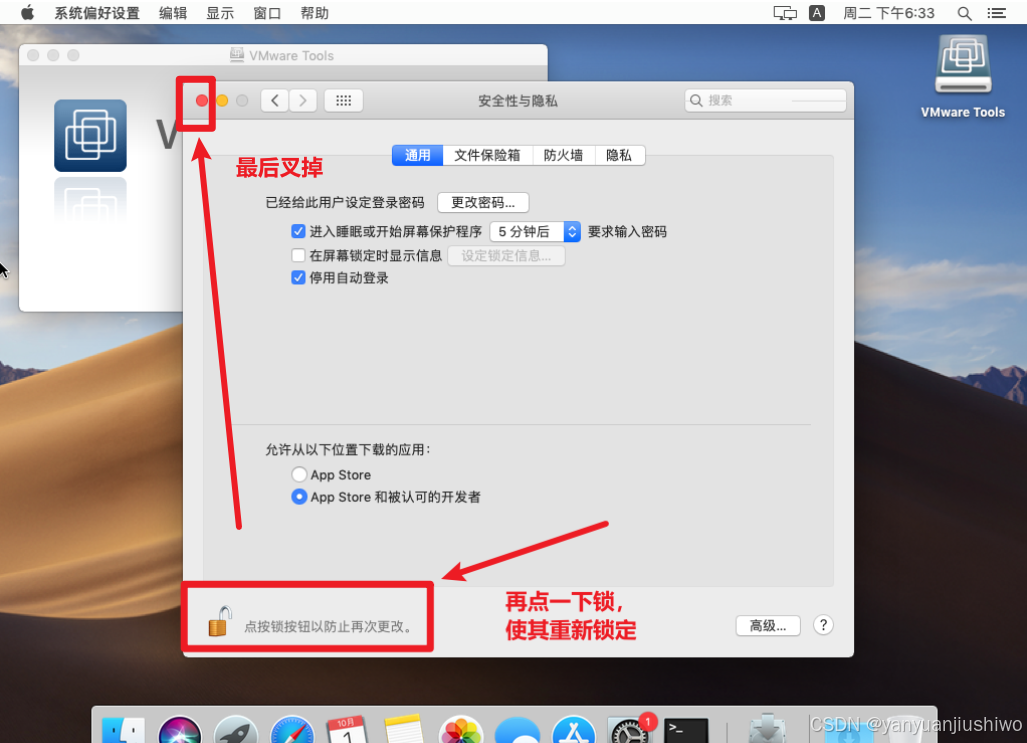Open Finder from the Dock
1027x743 pixels.
[123, 730]
